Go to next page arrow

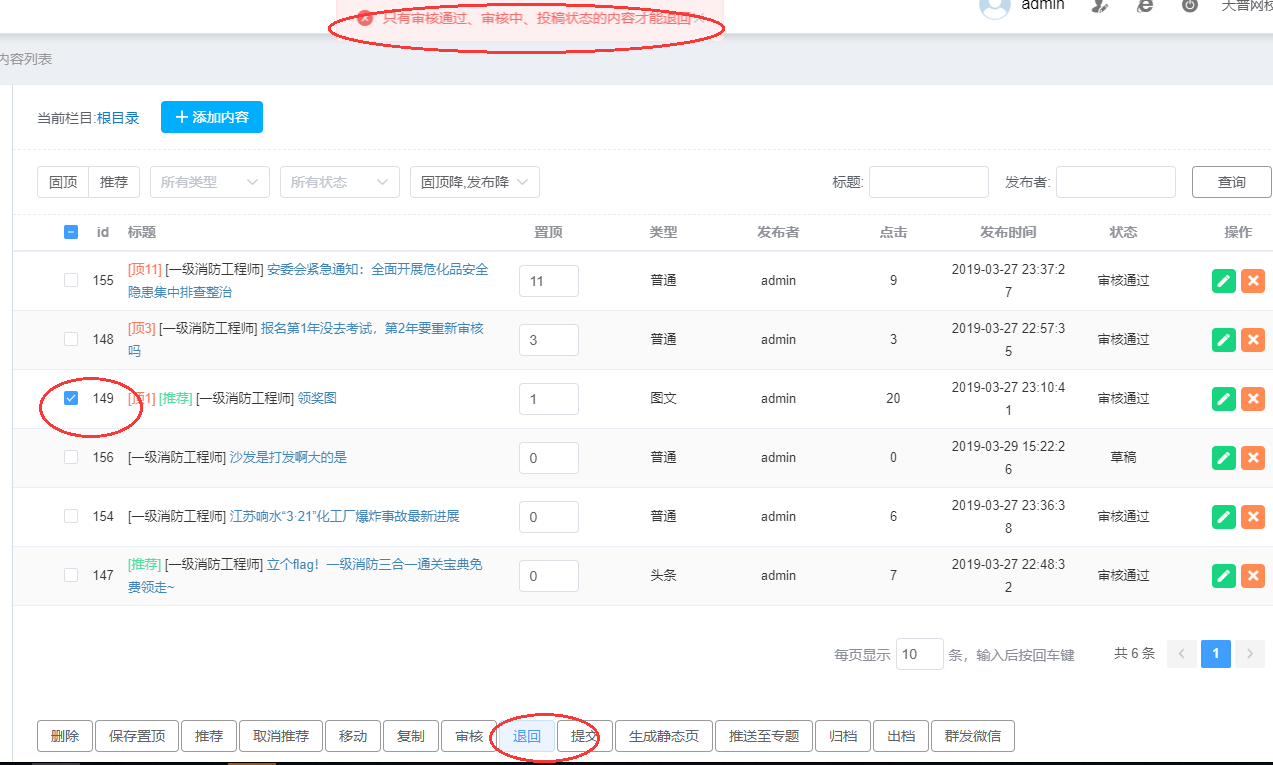pyautogui.click(x=1250, y=654)
